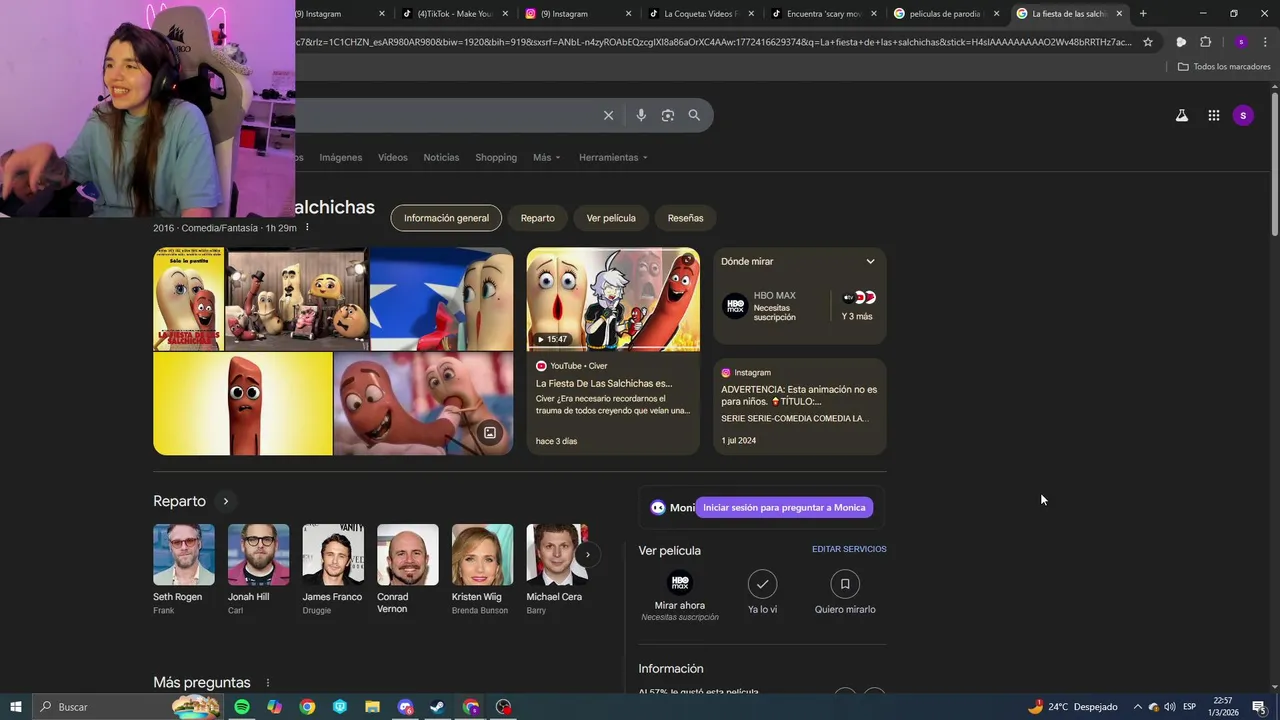This screenshot has width=1280, height=720.
Task: Clear the search box with the X icon
Action: coord(608,115)
